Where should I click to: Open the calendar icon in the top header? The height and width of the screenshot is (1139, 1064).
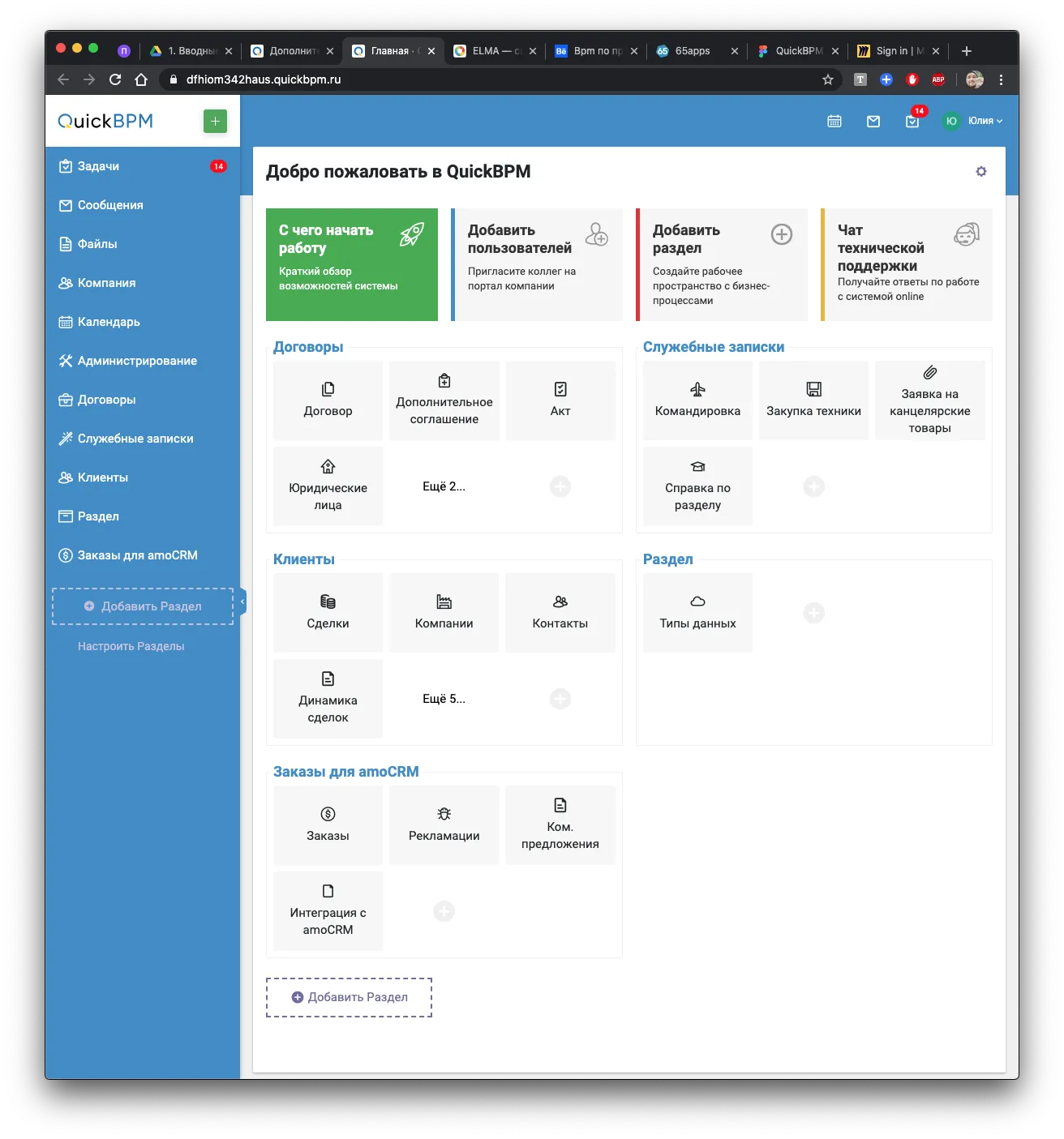point(834,121)
